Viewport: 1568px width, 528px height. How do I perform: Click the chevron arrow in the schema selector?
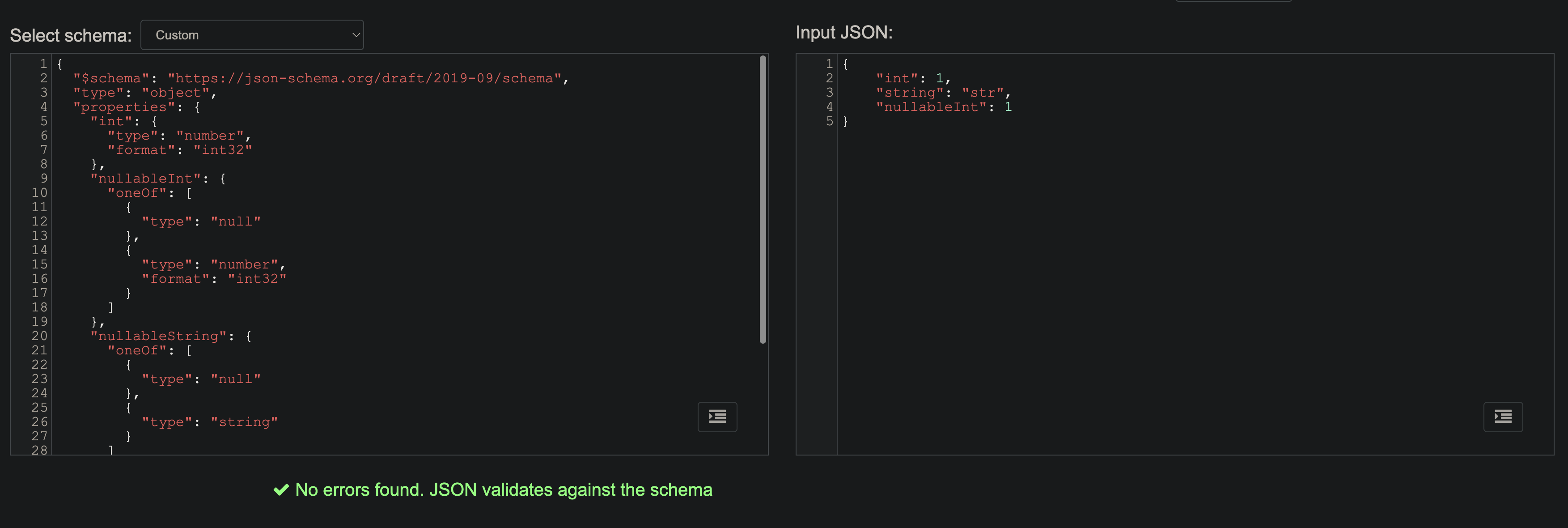tap(356, 35)
